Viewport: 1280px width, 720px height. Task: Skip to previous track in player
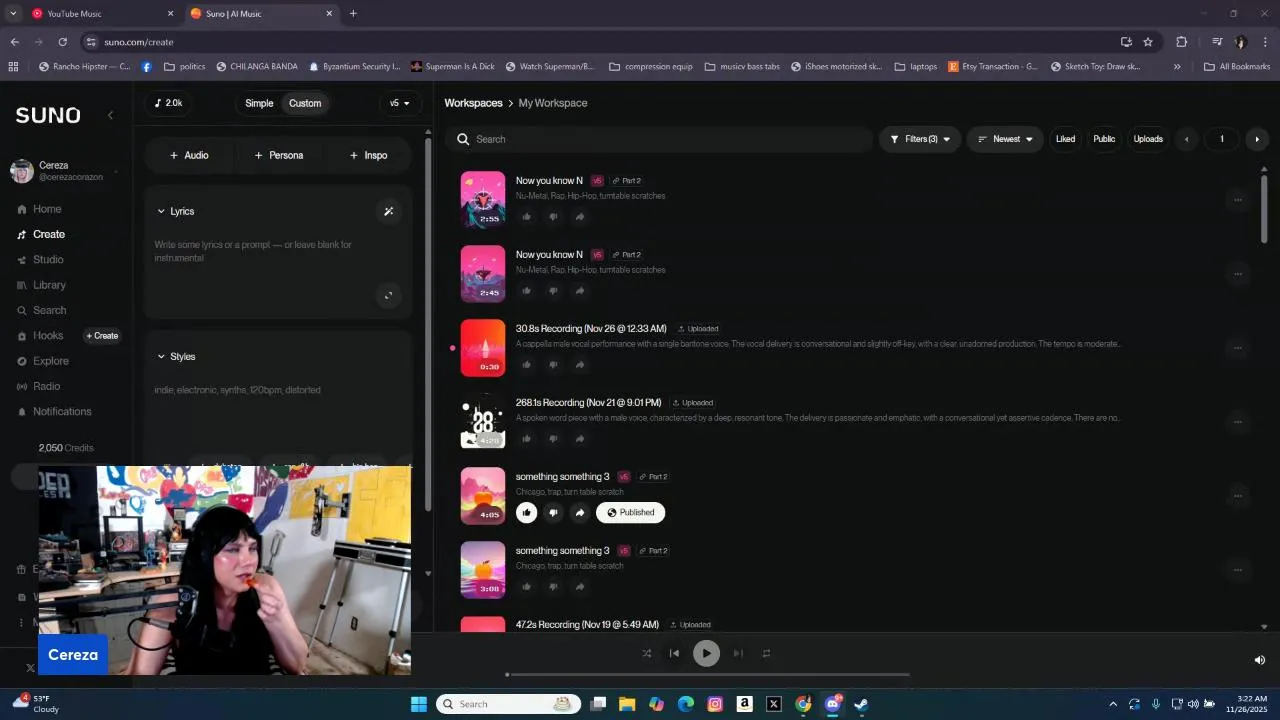[674, 653]
